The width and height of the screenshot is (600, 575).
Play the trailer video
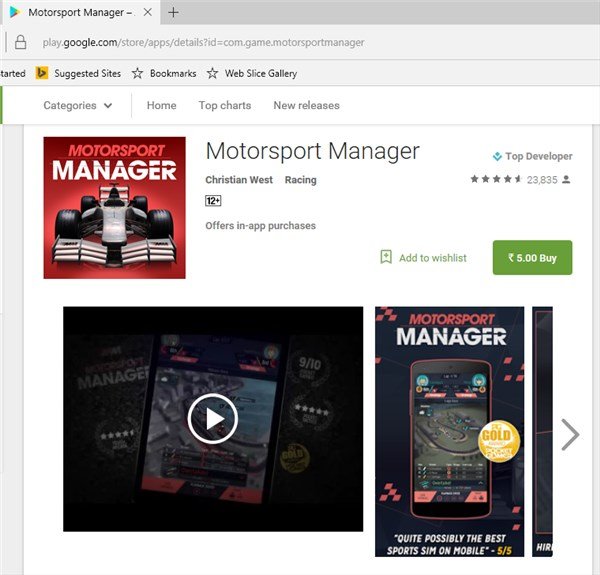pyautogui.click(x=213, y=419)
